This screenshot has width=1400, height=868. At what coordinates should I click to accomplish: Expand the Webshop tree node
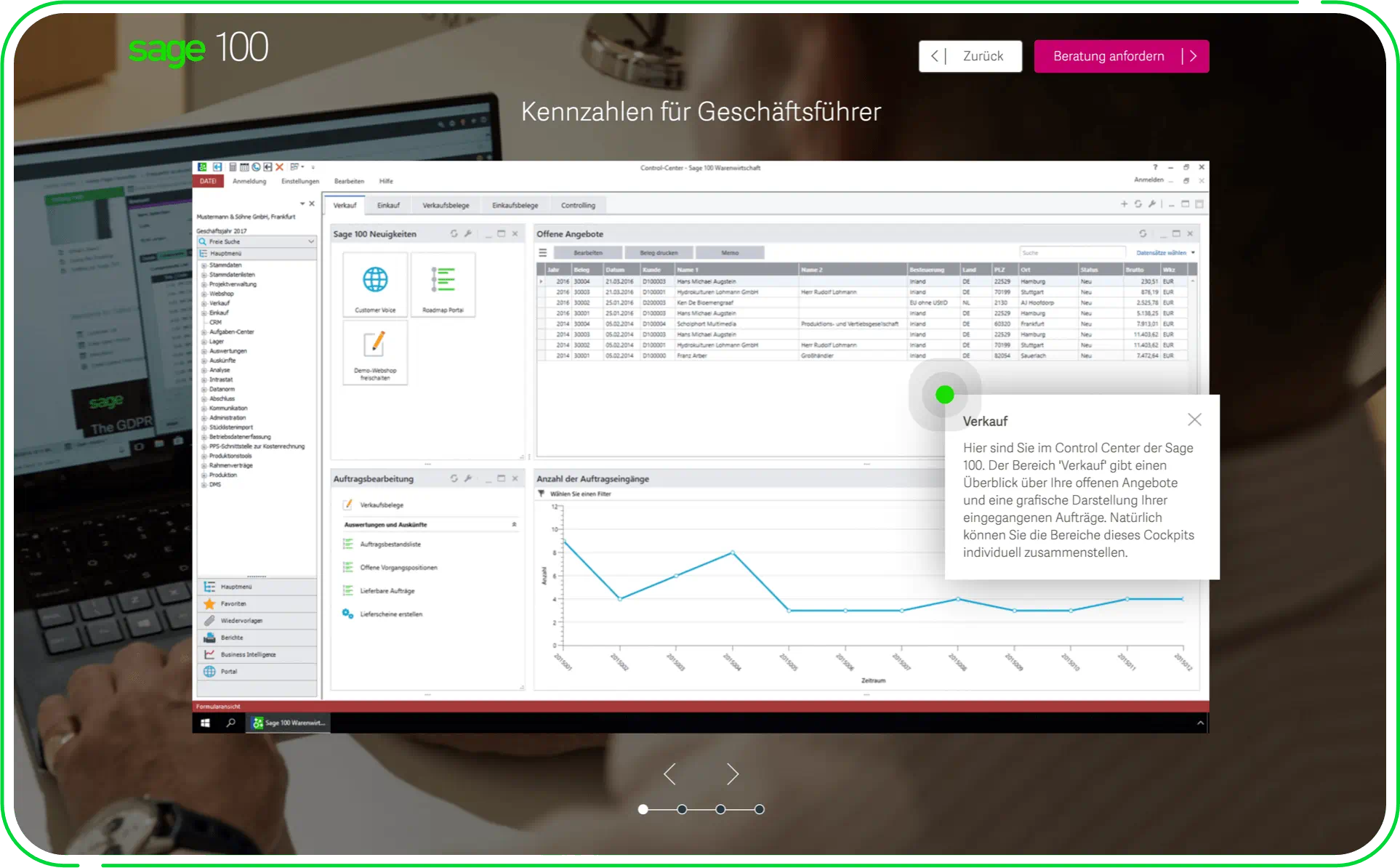point(204,294)
